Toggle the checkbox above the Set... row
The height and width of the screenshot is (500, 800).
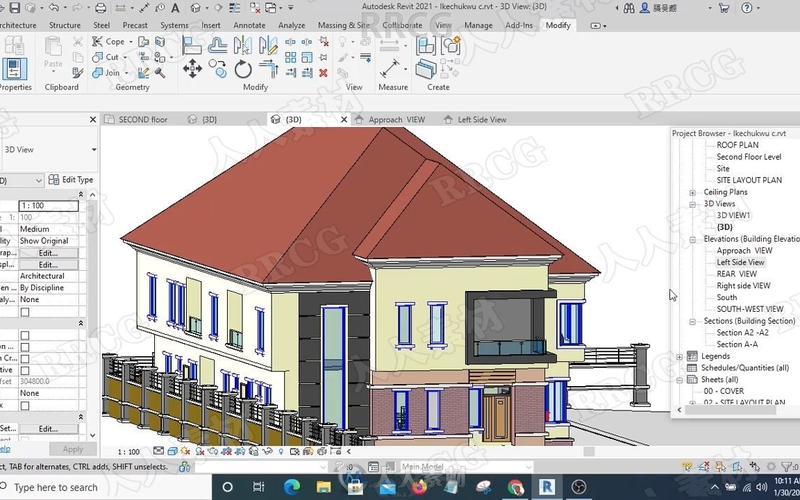point(24,406)
